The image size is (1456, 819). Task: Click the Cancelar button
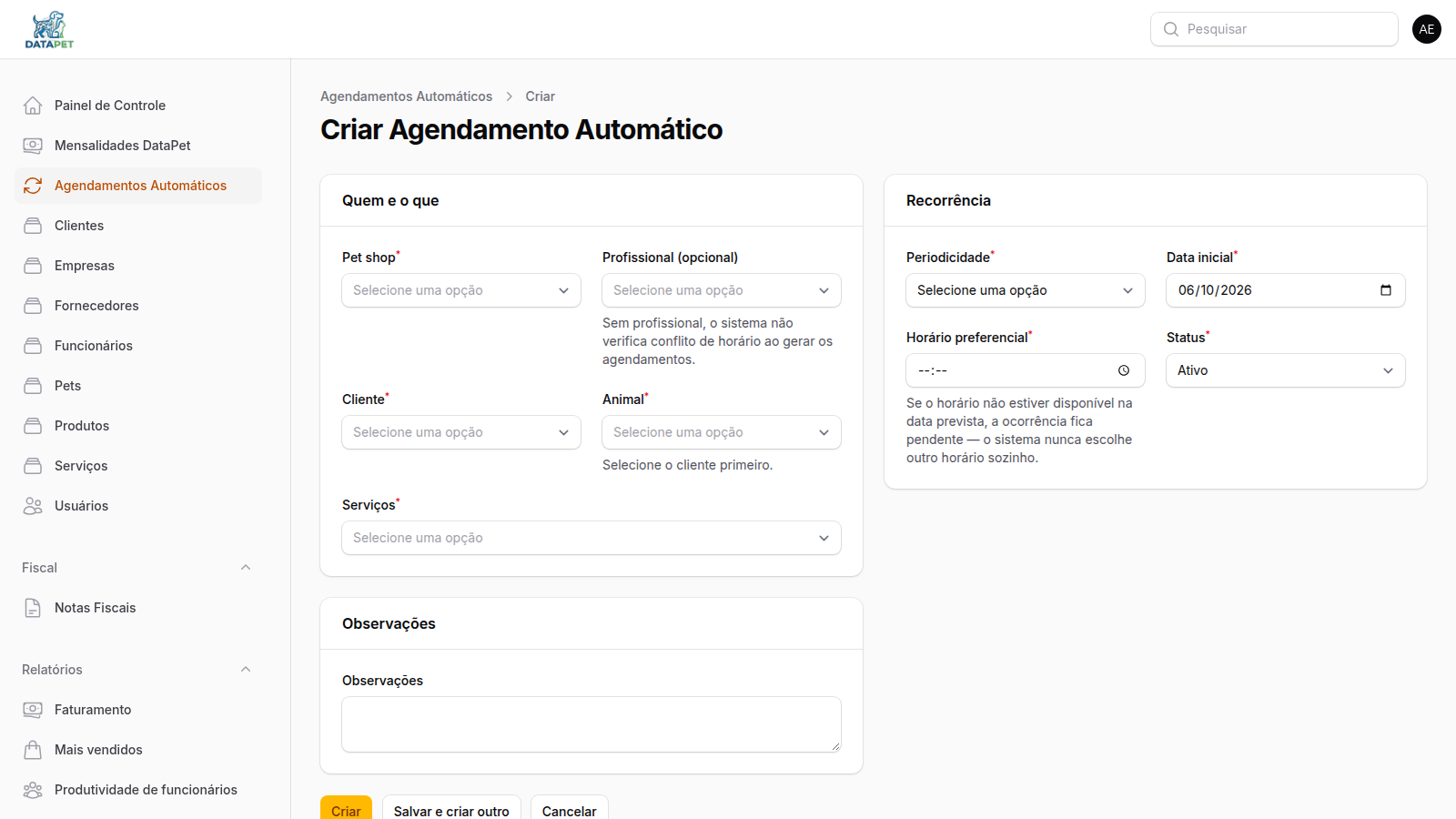[x=570, y=809]
